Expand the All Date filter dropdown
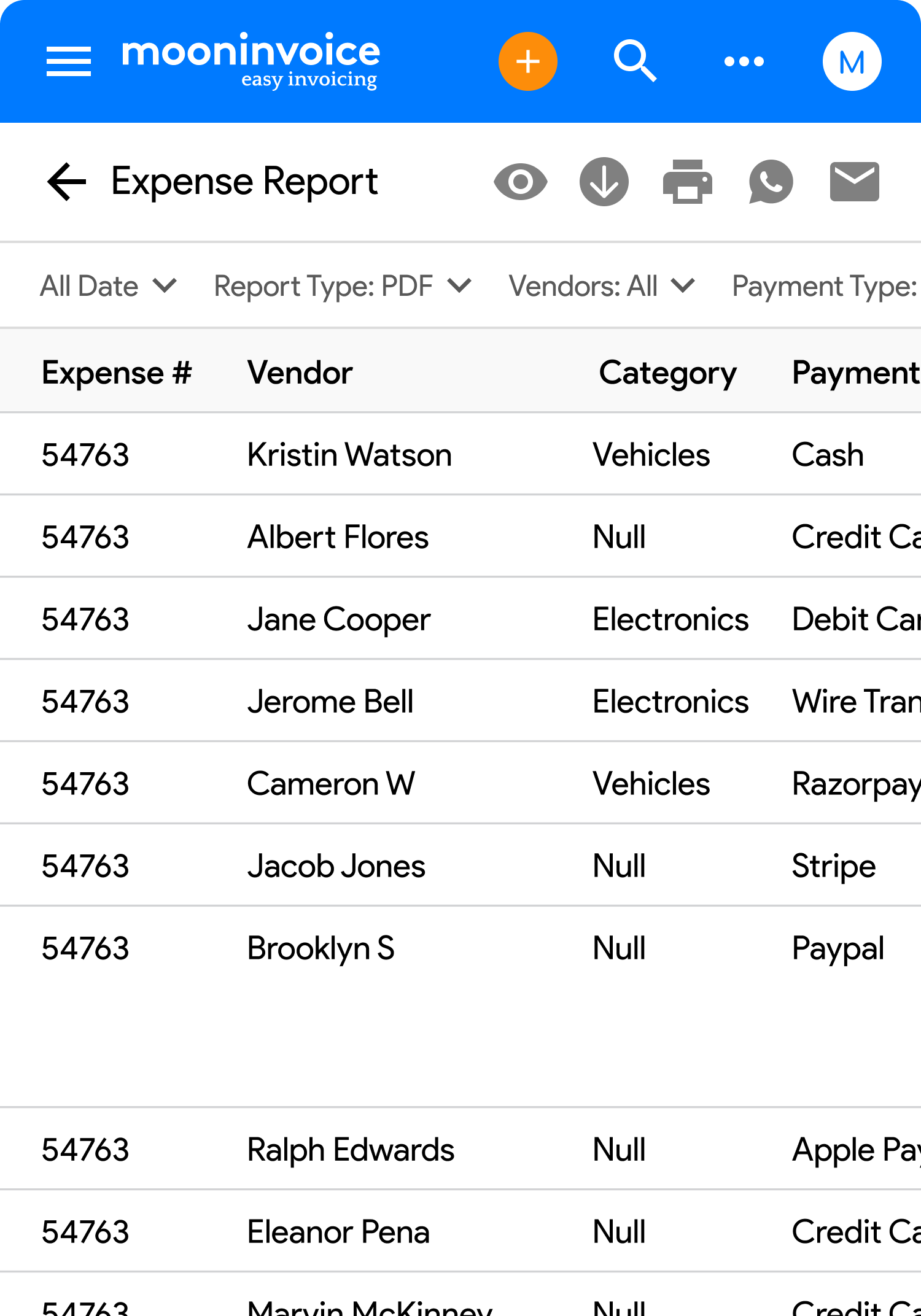This screenshot has width=921, height=1316. tap(108, 286)
